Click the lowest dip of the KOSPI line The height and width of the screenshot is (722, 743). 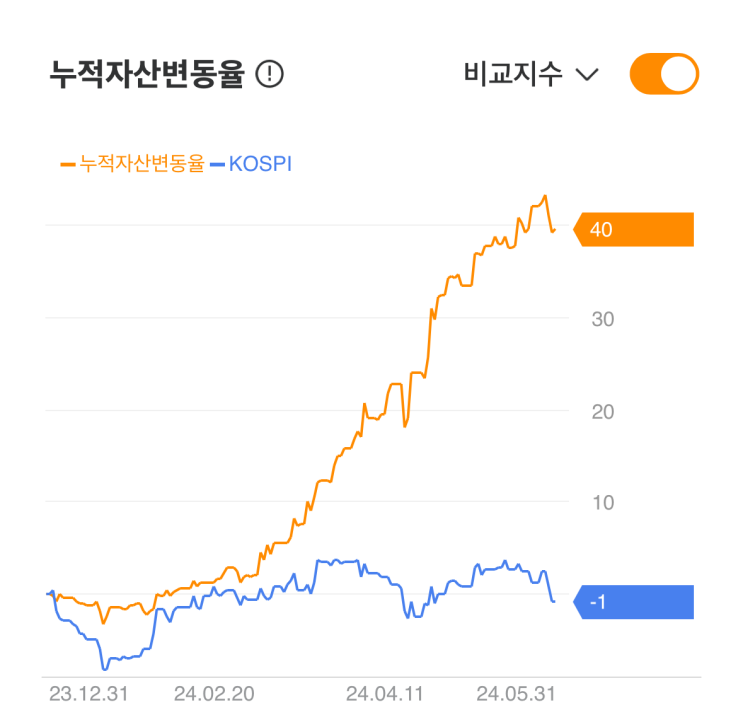(x=103, y=668)
